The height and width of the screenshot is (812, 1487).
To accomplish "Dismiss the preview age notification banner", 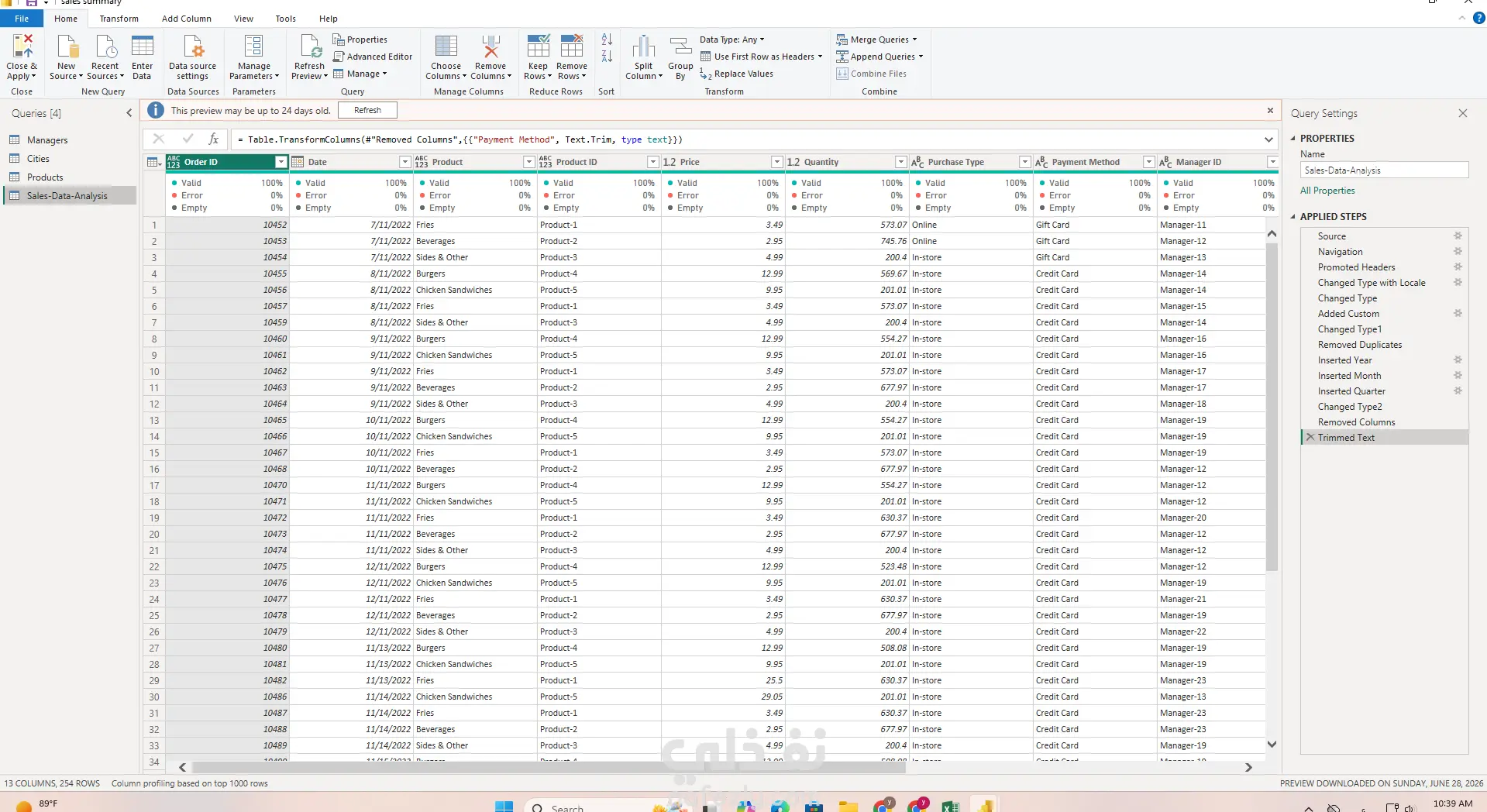I will pyautogui.click(x=1270, y=111).
